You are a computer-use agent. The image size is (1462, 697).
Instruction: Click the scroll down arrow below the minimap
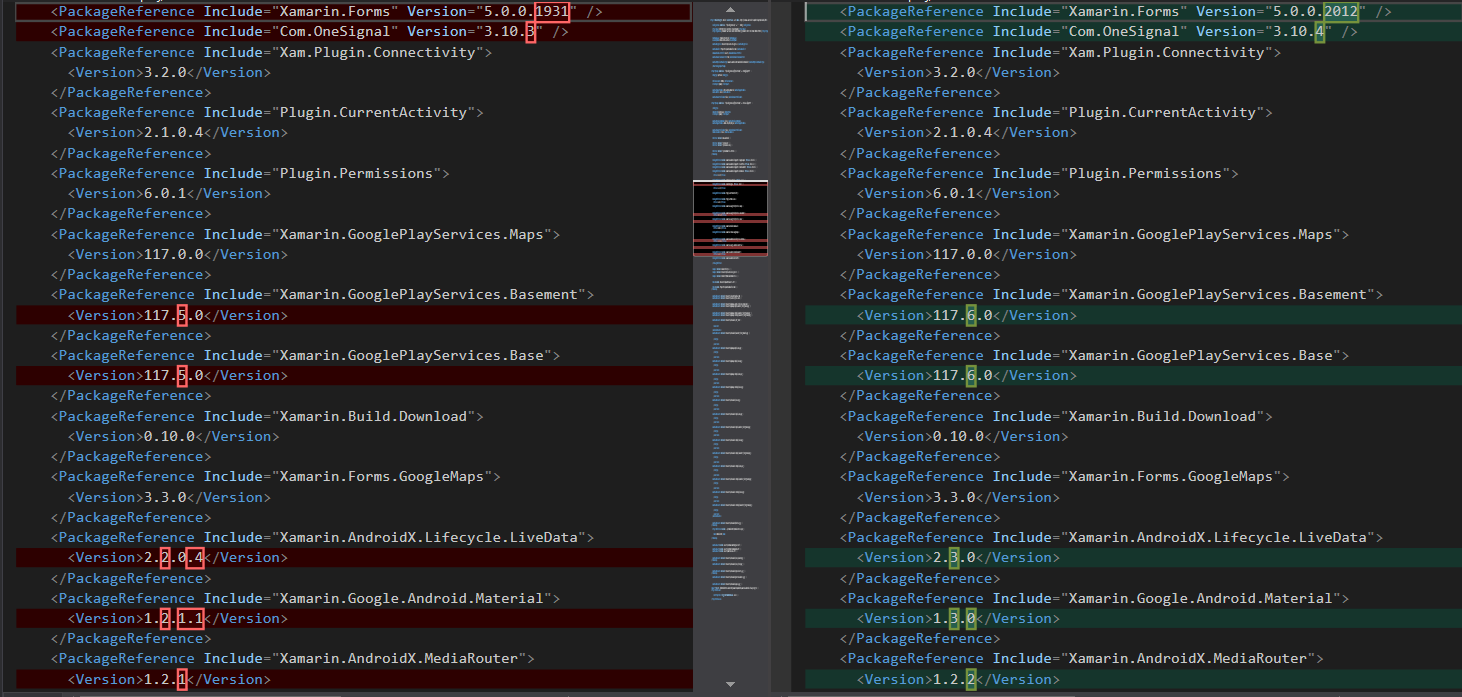tap(730, 685)
